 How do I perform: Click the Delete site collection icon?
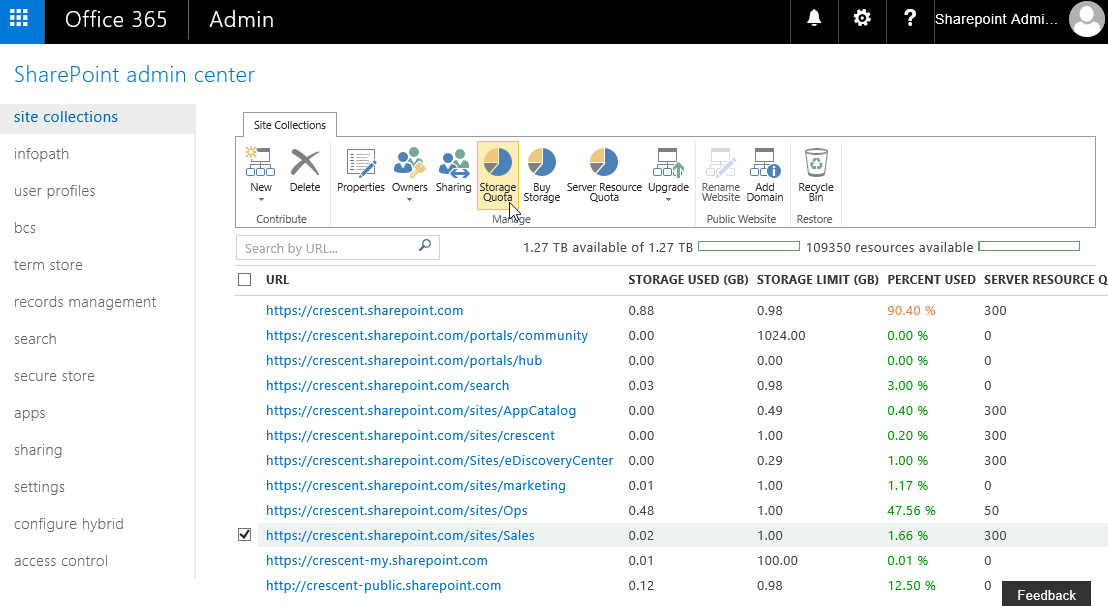(305, 170)
